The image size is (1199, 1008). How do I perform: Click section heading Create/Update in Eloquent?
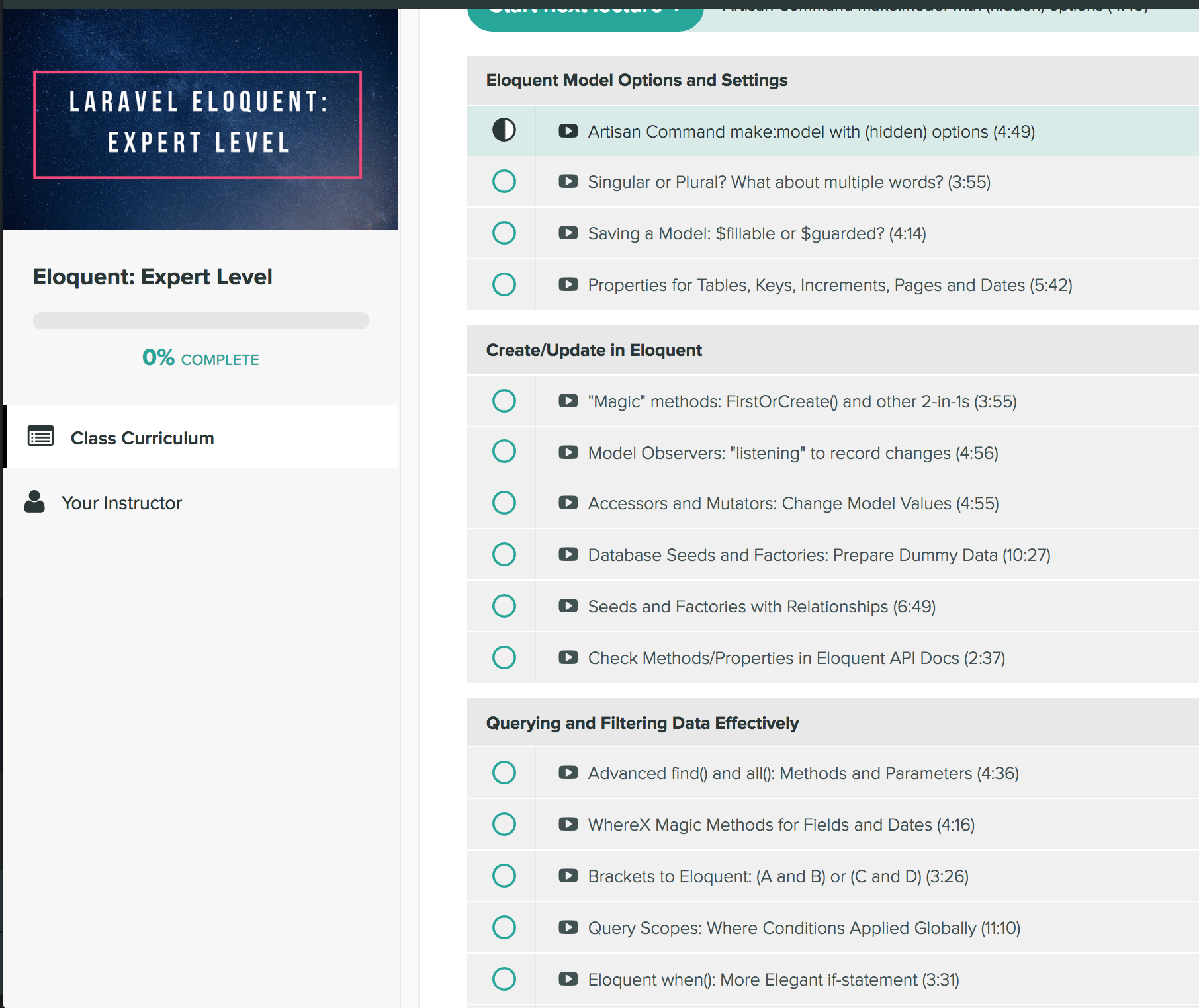[x=594, y=350]
